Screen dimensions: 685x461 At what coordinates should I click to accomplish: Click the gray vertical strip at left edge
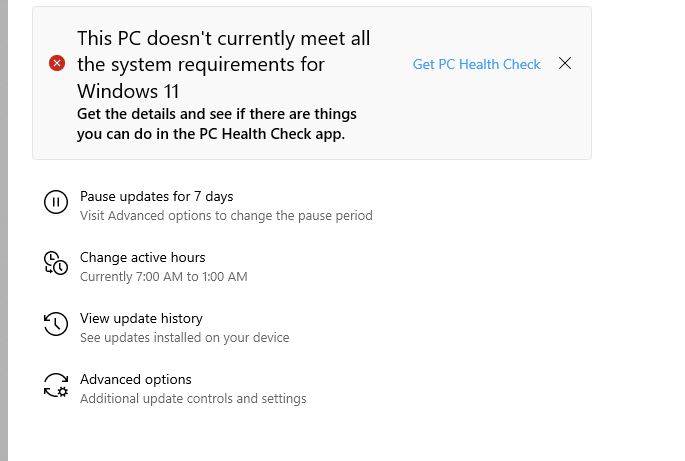coord(3,230)
